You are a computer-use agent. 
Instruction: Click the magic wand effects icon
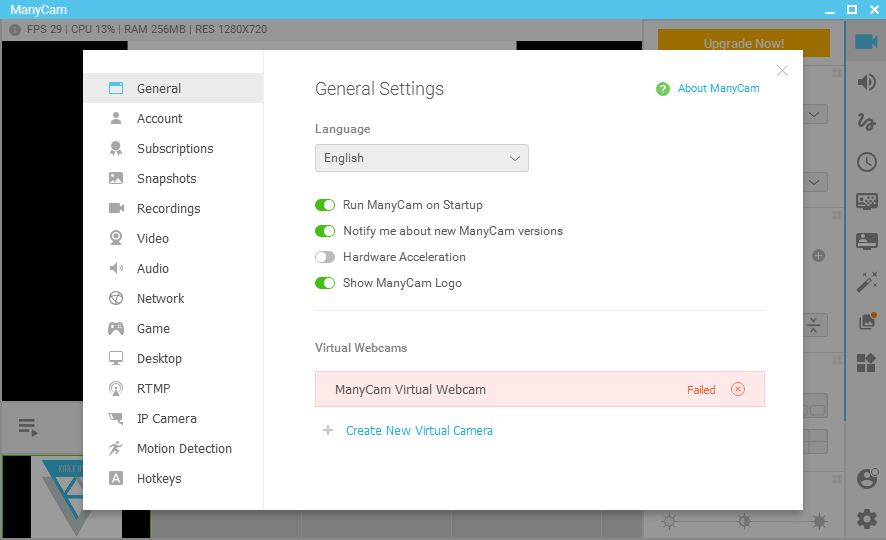(x=866, y=282)
